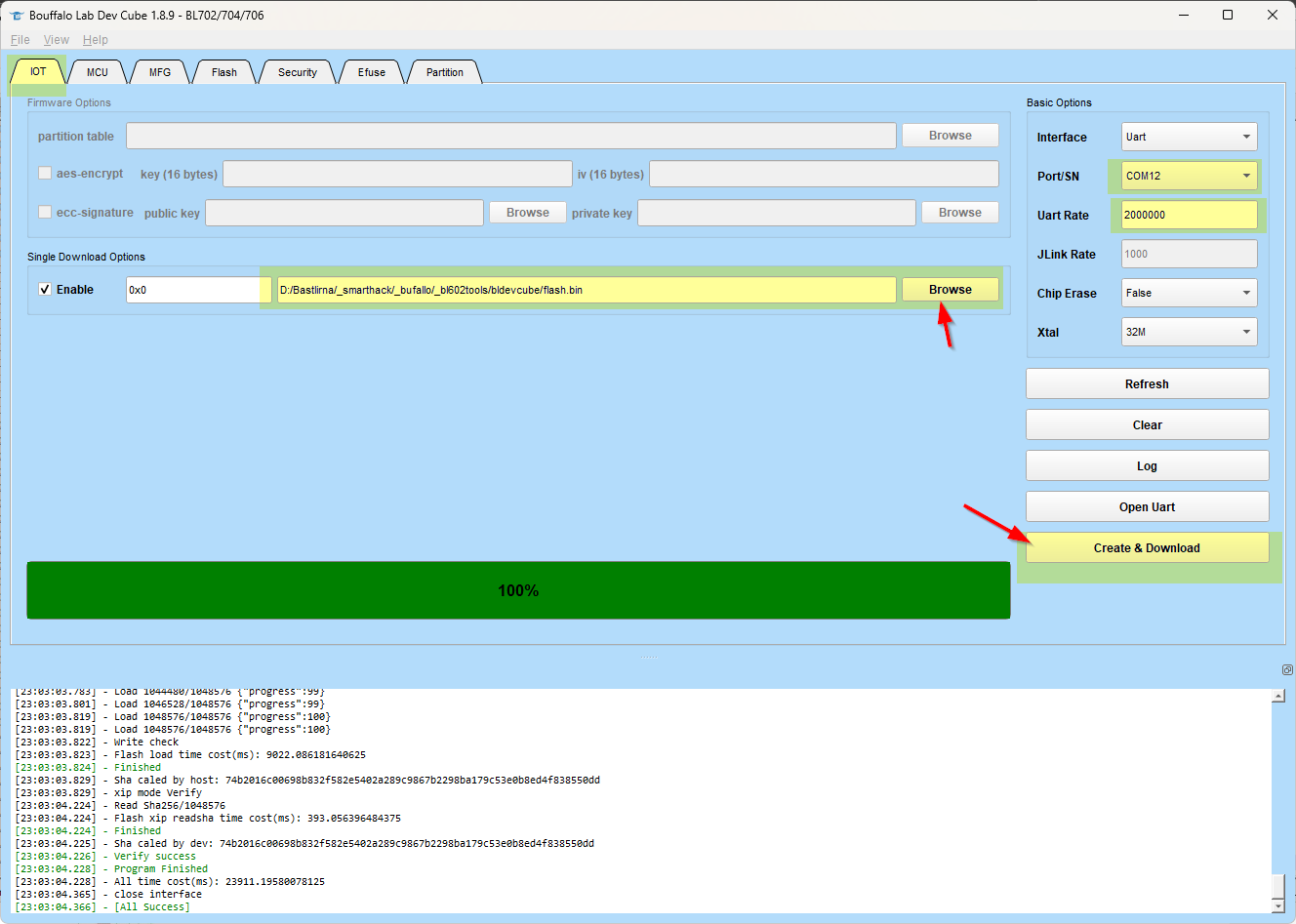Click the partition table path field
Screen dimensions: 1296x924
511,136
